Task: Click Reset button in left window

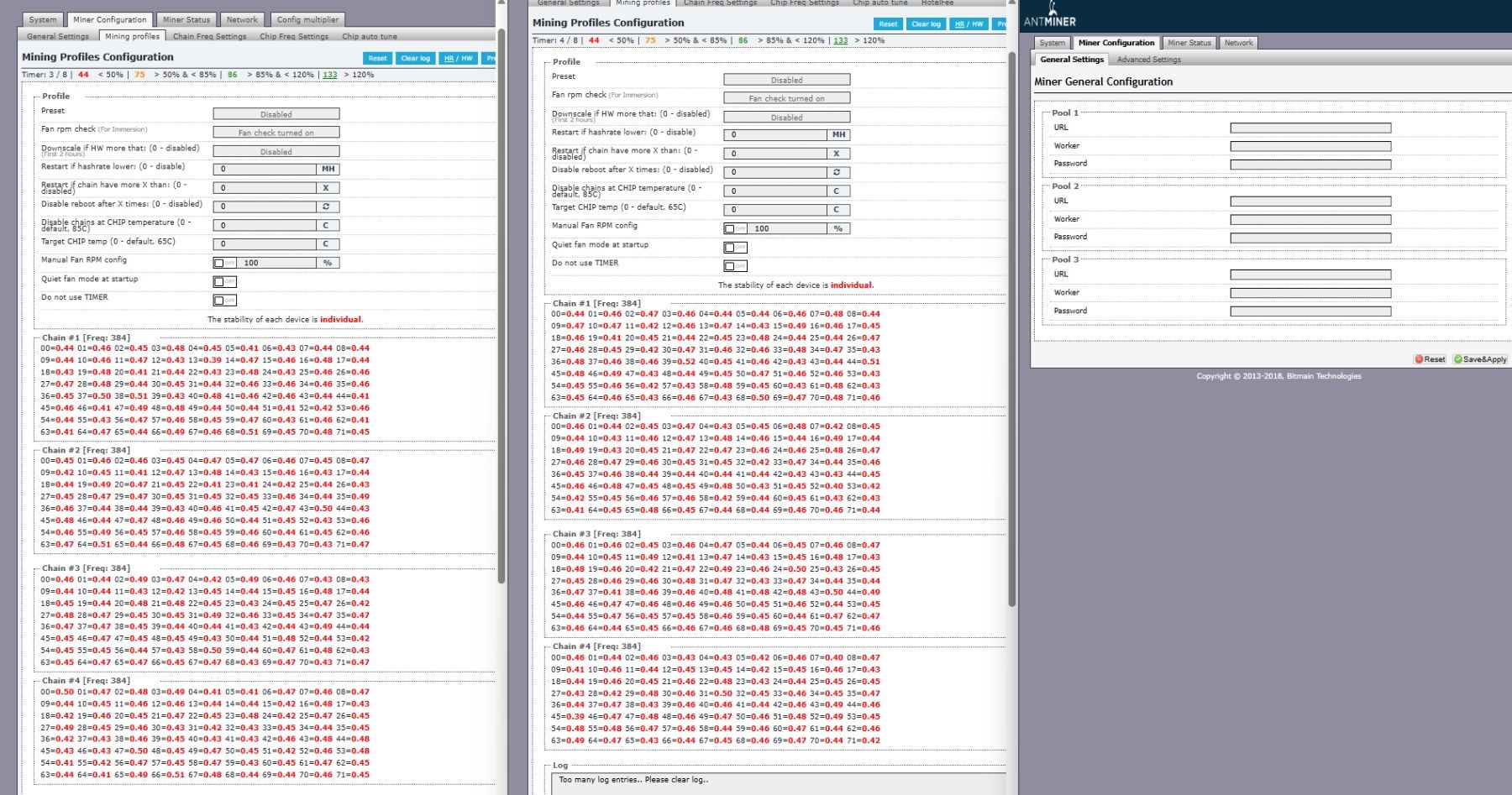Action: (378, 58)
